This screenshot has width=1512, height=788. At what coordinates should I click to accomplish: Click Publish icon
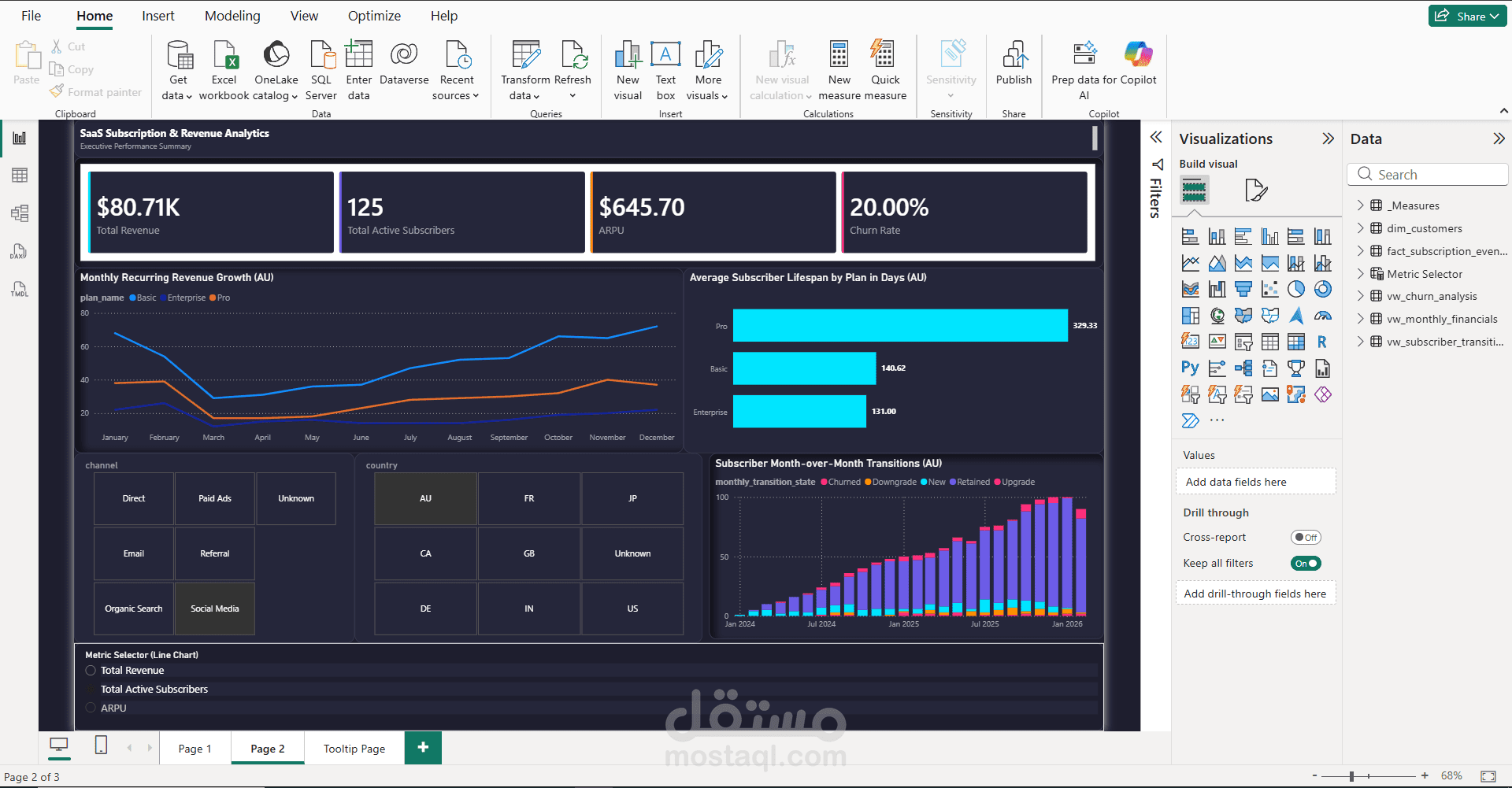1014,55
